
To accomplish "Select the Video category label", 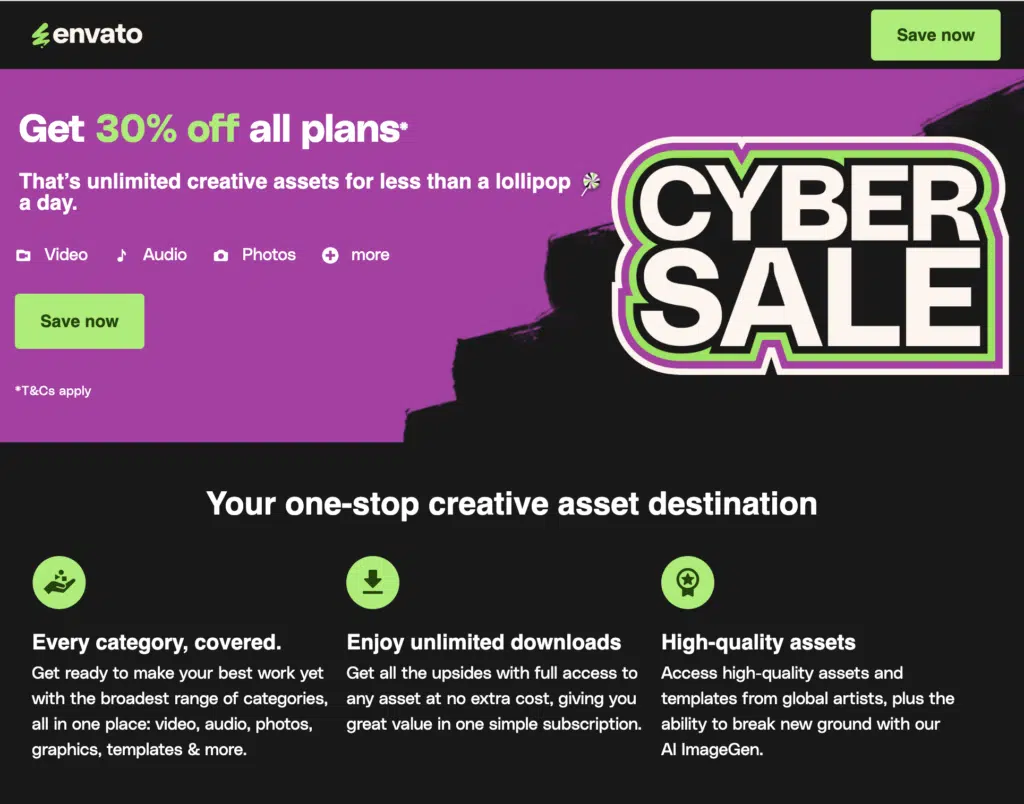I will click(66, 255).
